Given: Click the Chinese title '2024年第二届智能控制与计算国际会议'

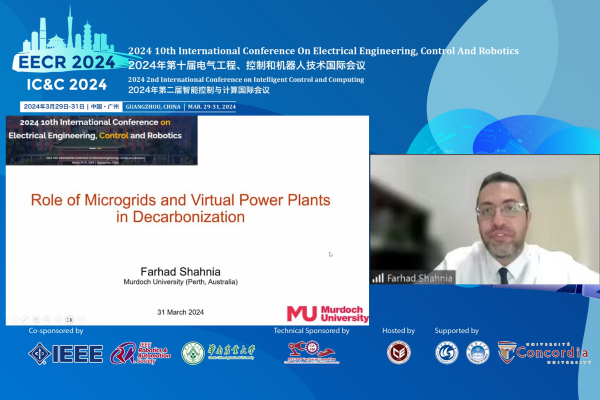Looking at the screenshot, I should (199, 90).
